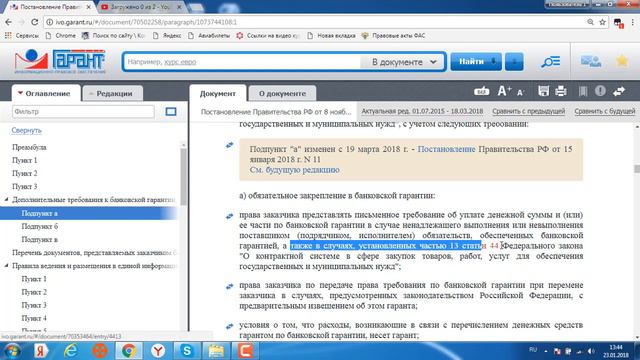Click the Свернуть link
The width and height of the screenshot is (640, 360).
tap(27, 130)
